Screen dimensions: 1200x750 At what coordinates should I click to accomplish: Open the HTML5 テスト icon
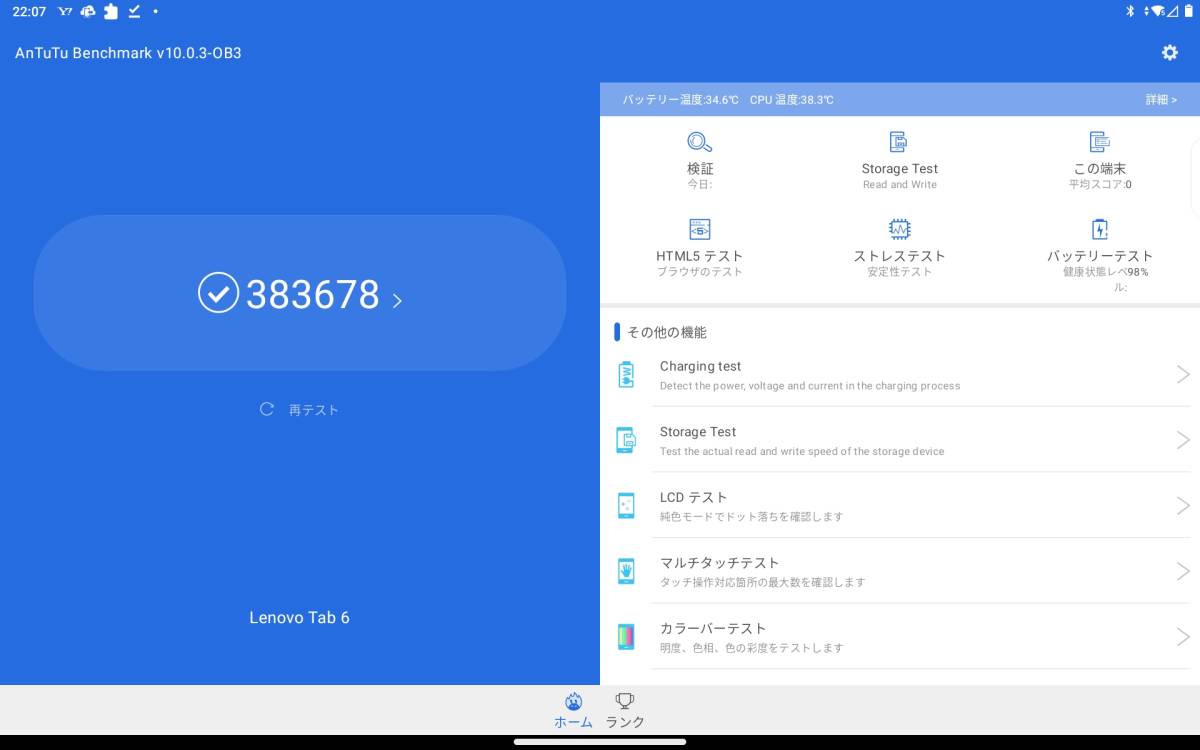[x=700, y=229]
